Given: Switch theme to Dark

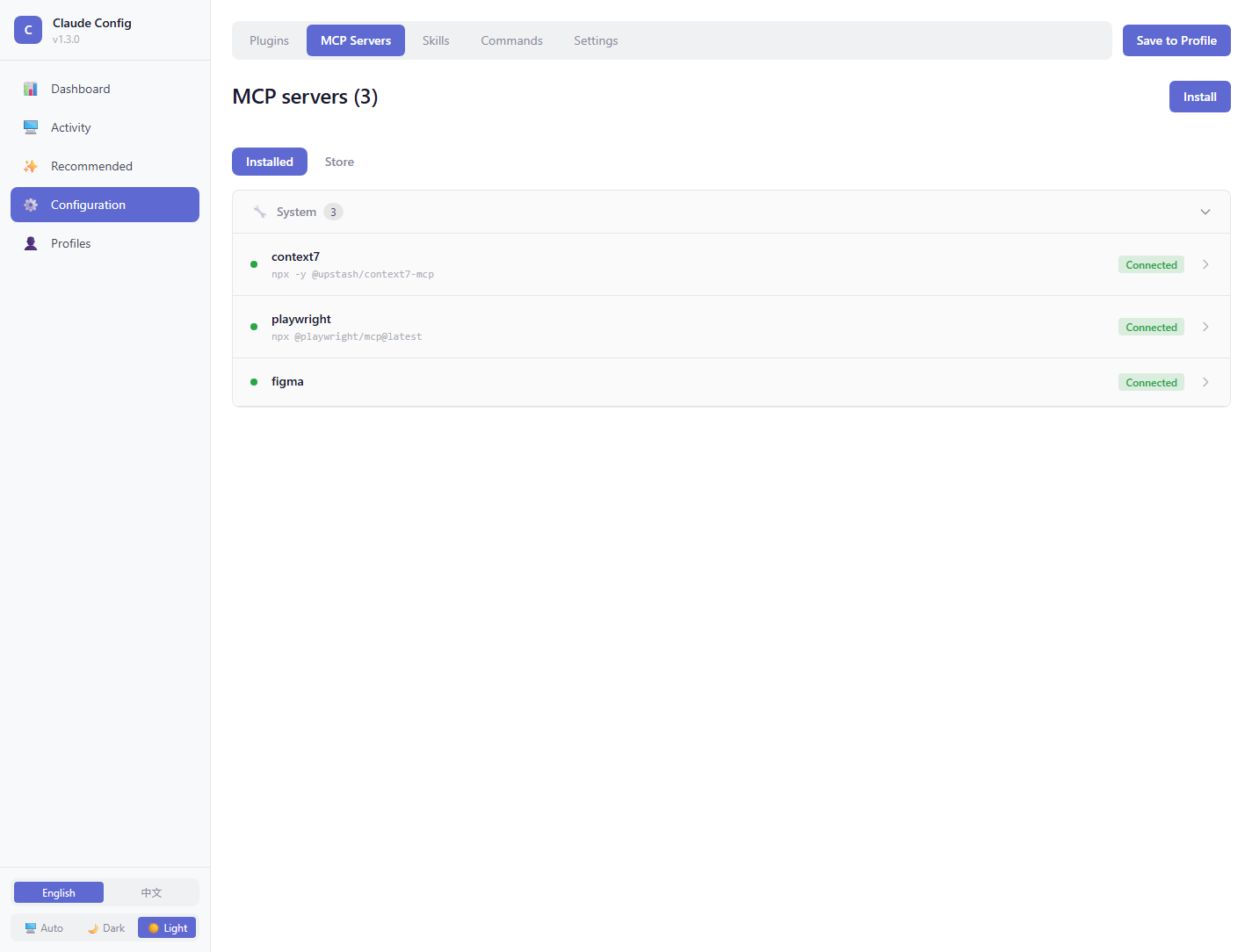Looking at the screenshot, I should coord(106,927).
